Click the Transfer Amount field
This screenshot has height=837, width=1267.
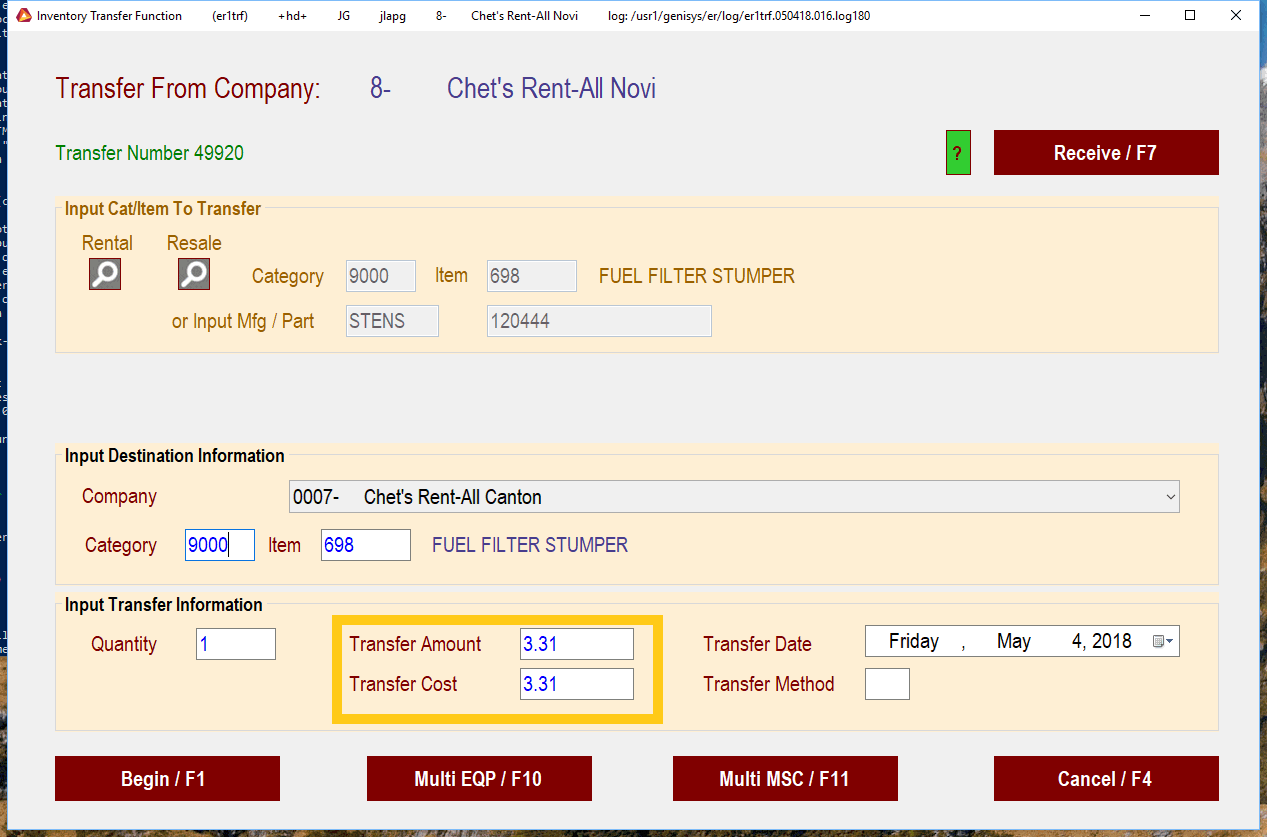(577, 644)
